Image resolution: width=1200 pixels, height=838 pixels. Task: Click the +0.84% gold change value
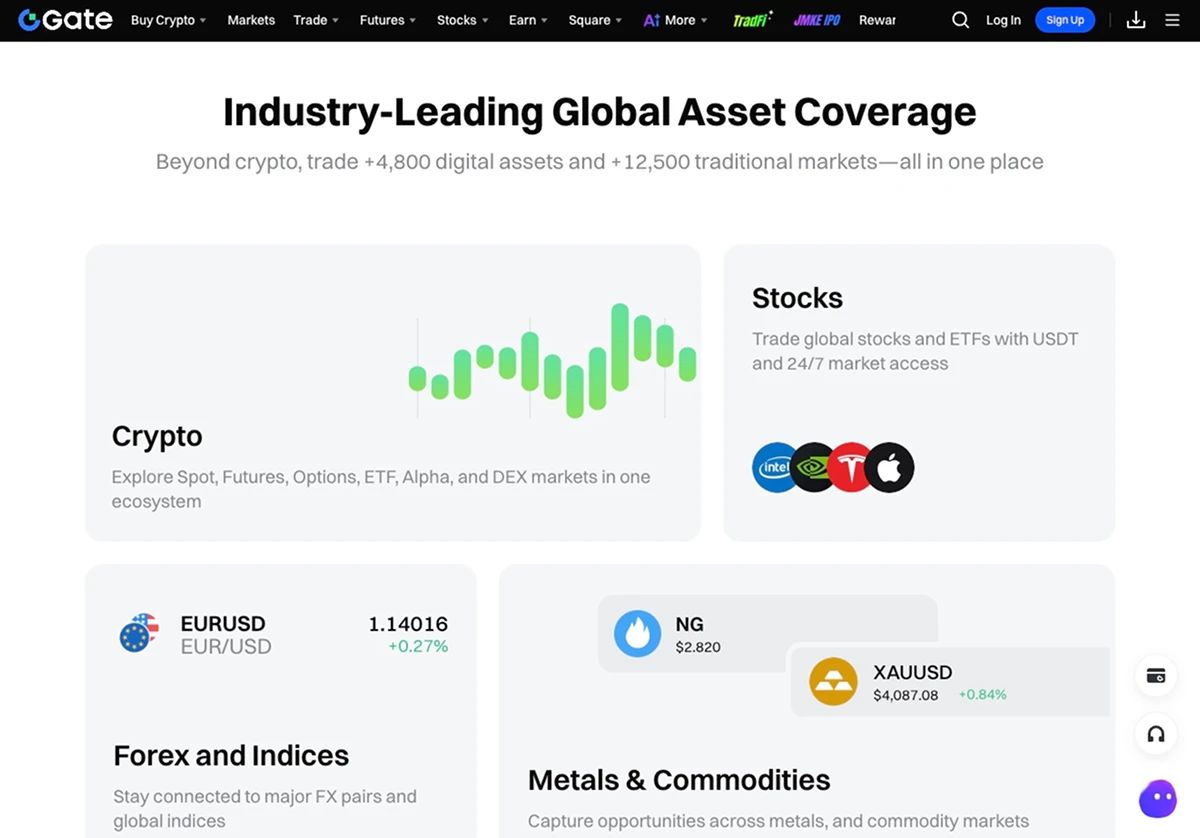tap(983, 695)
